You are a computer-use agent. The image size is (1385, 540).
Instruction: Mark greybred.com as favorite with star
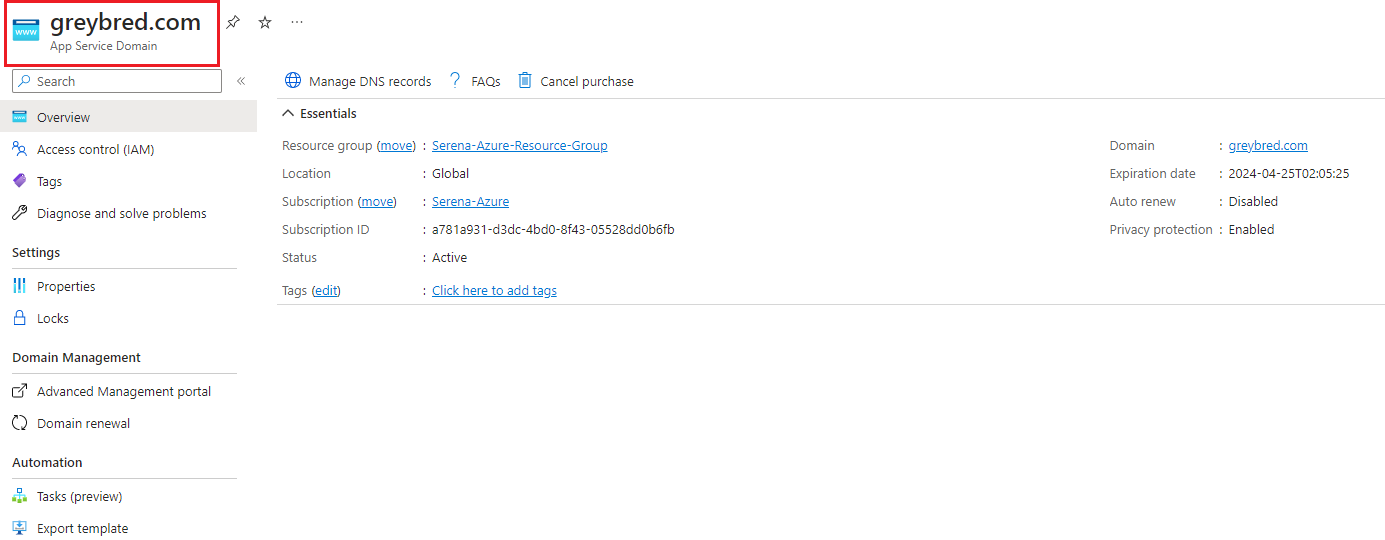pos(265,22)
